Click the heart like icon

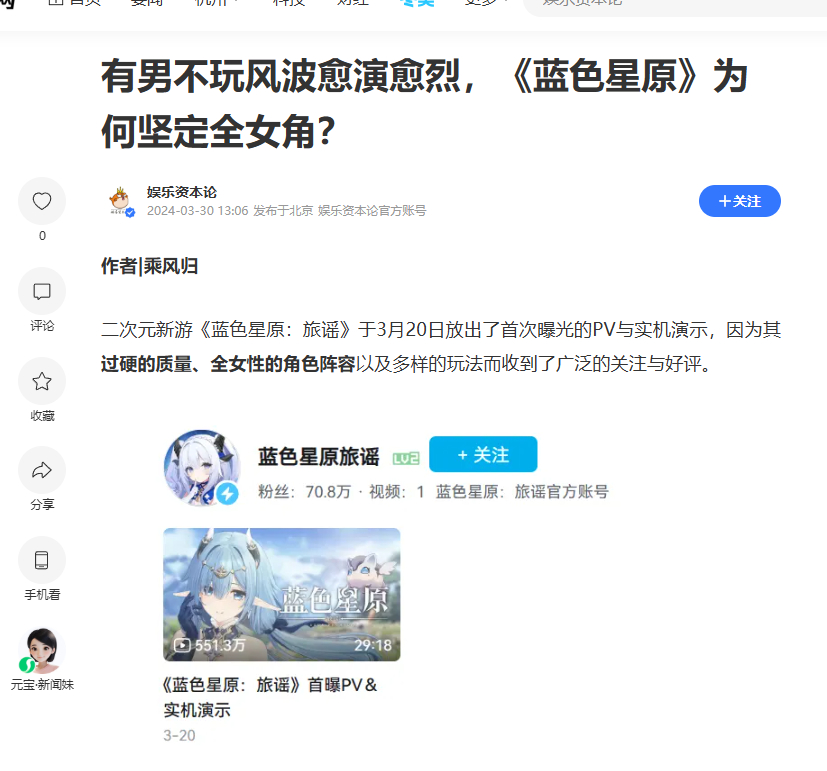[42, 201]
